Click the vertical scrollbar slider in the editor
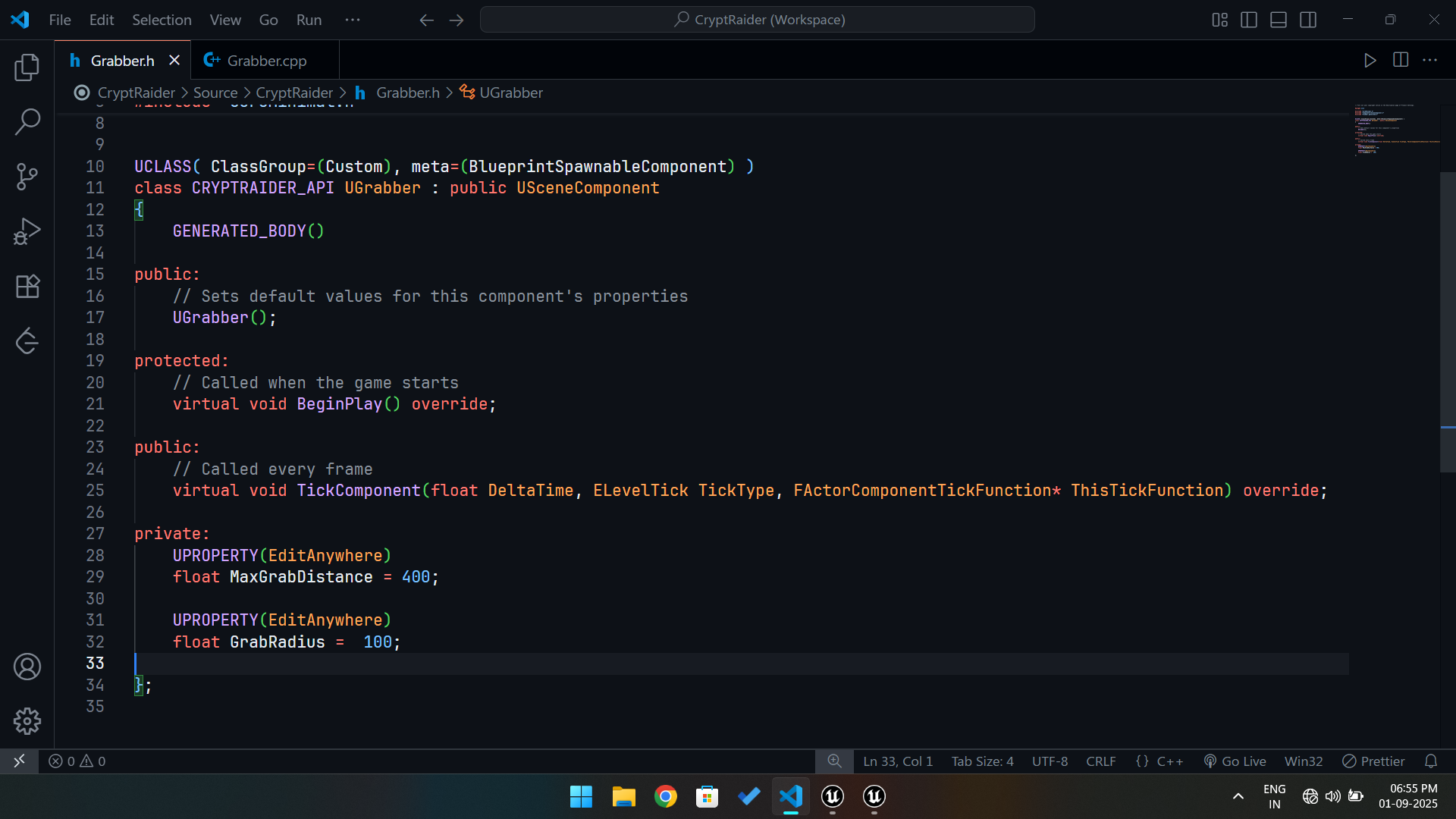 1448,322
